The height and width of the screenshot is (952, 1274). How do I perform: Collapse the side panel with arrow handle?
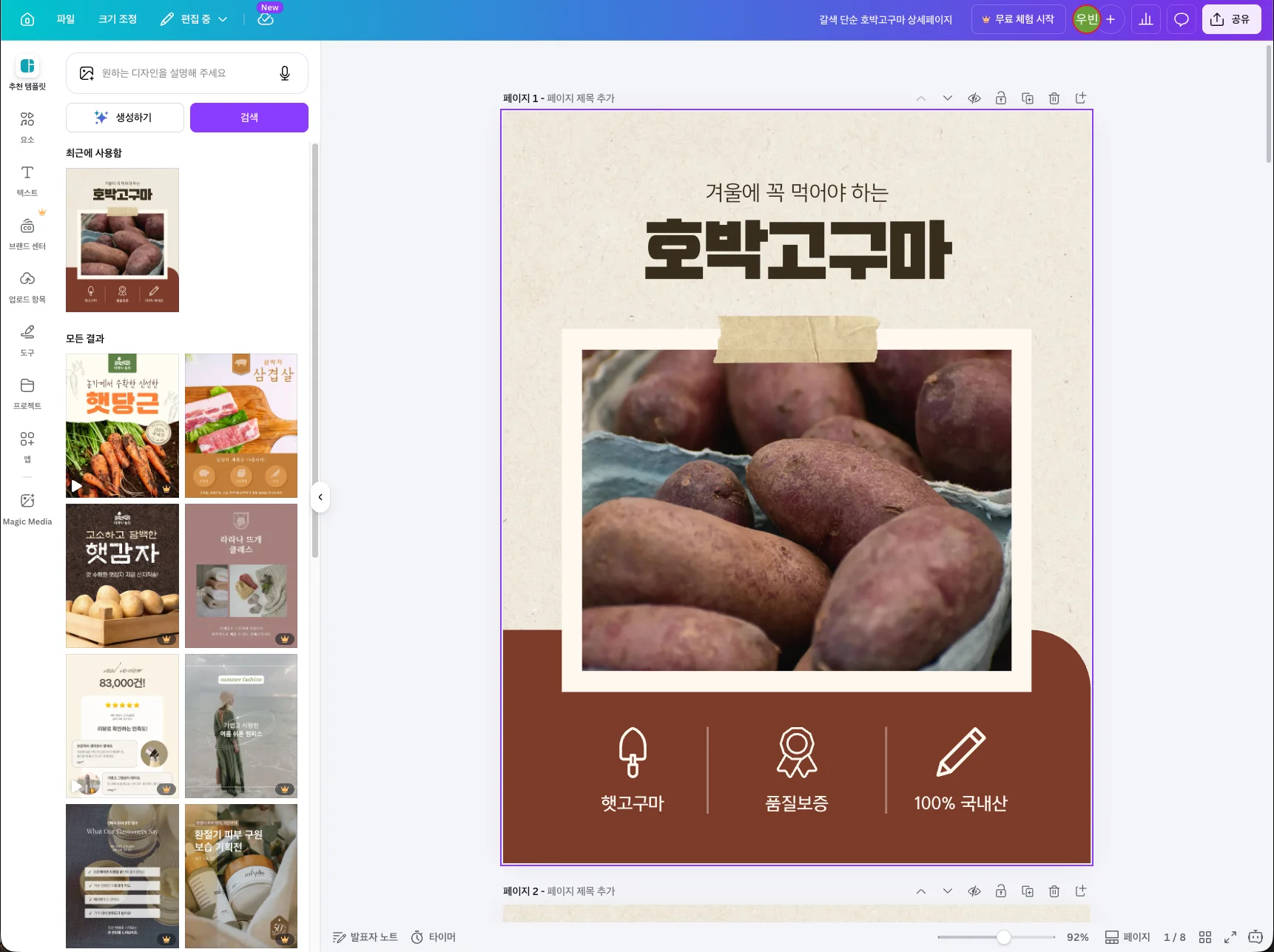pos(320,497)
